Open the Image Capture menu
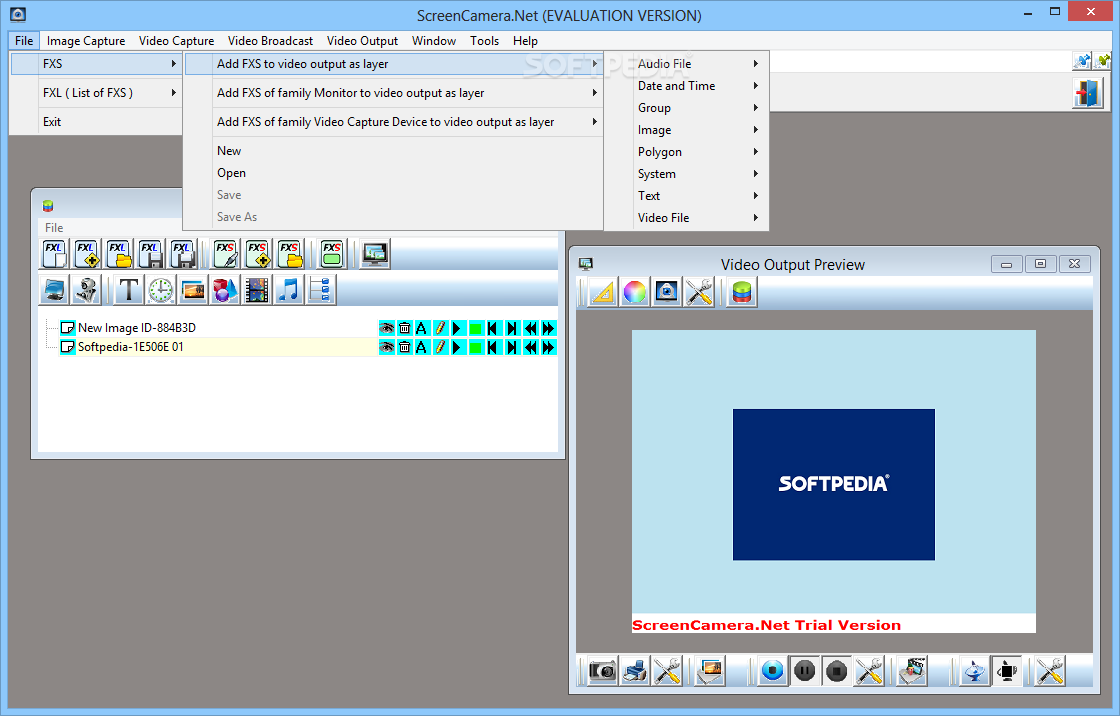Screen dimensions: 1120x716 click(x=86, y=41)
